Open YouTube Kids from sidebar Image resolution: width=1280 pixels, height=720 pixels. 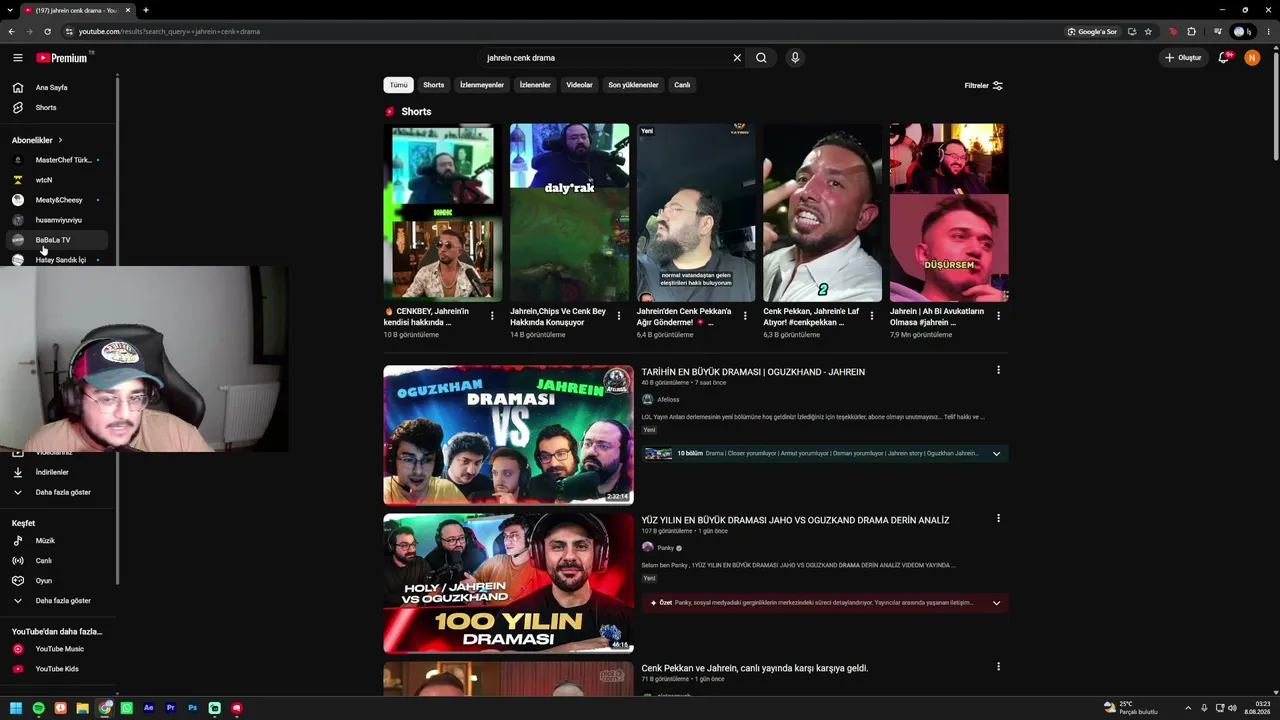tap(58, 669)
